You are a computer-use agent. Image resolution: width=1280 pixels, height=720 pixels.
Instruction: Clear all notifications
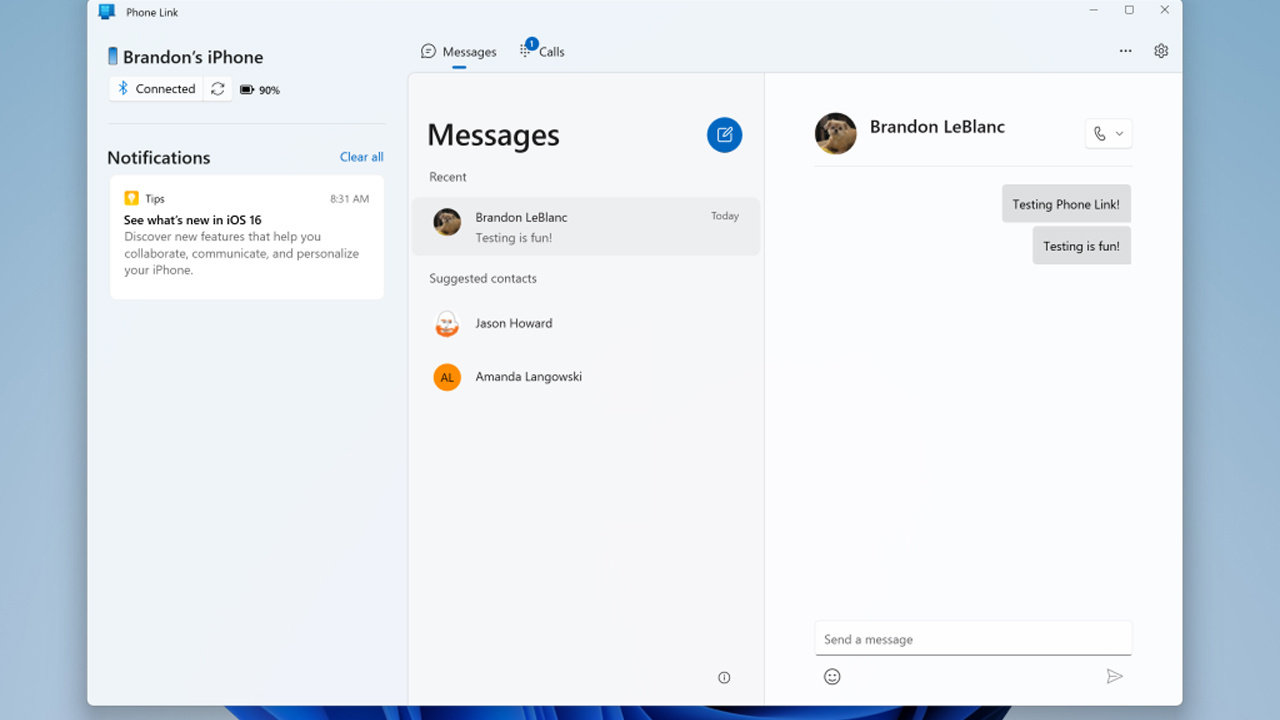361,157
